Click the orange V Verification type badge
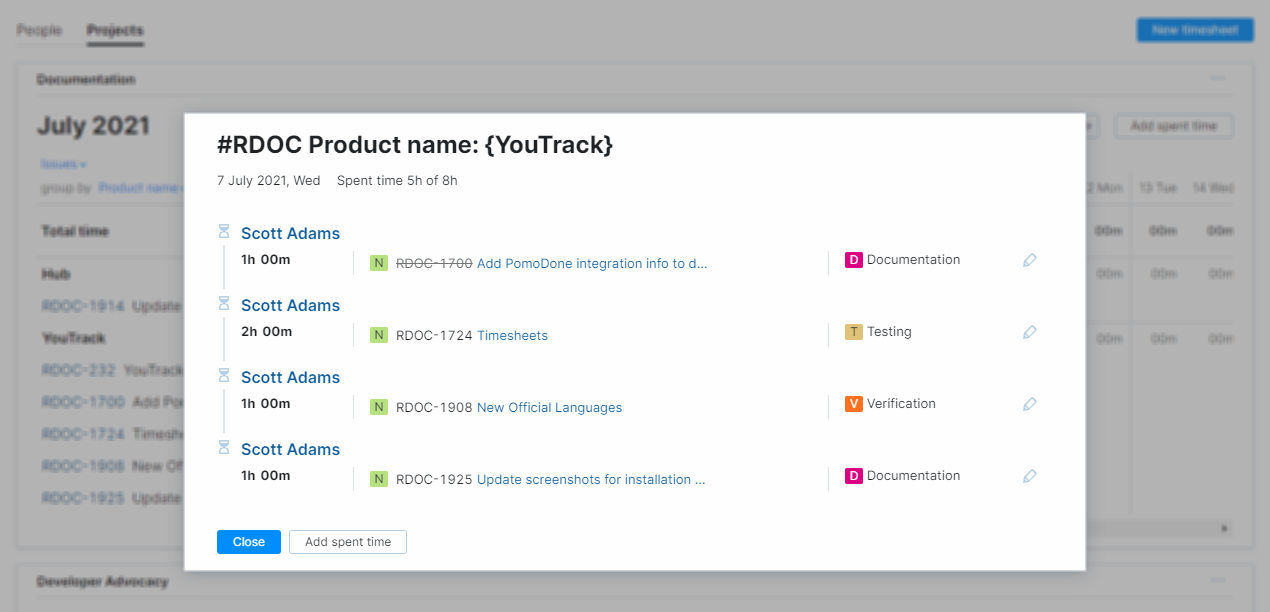This screenshot has width=1270, height=612. click(854, 404)
